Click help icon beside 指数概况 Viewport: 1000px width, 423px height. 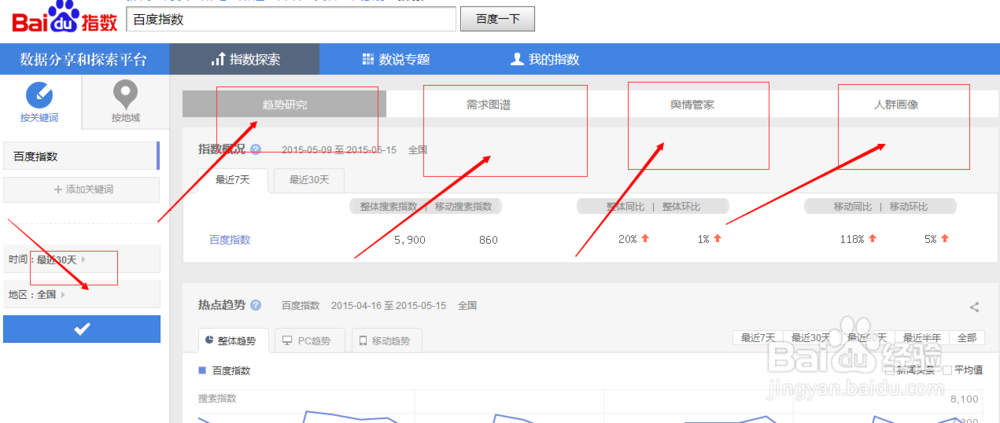pyautogui.click(x=256, y=149)
